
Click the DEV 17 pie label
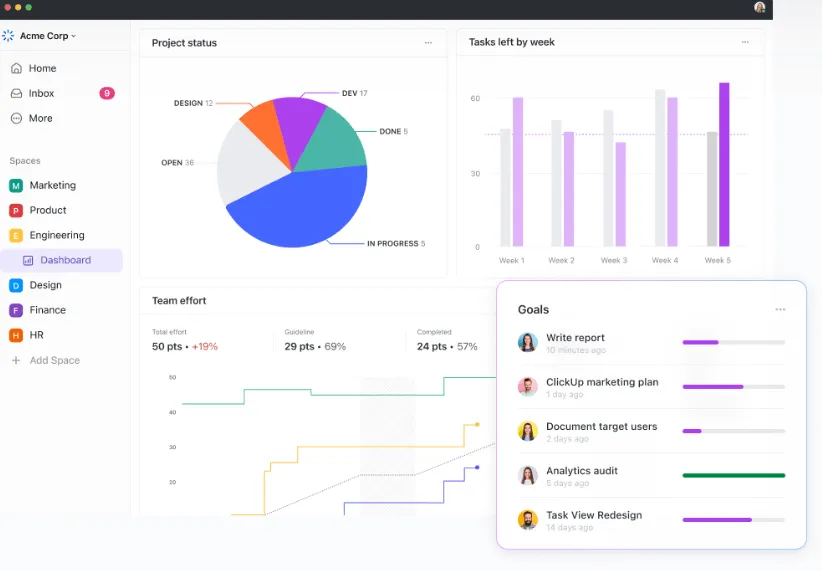point(355,93)
